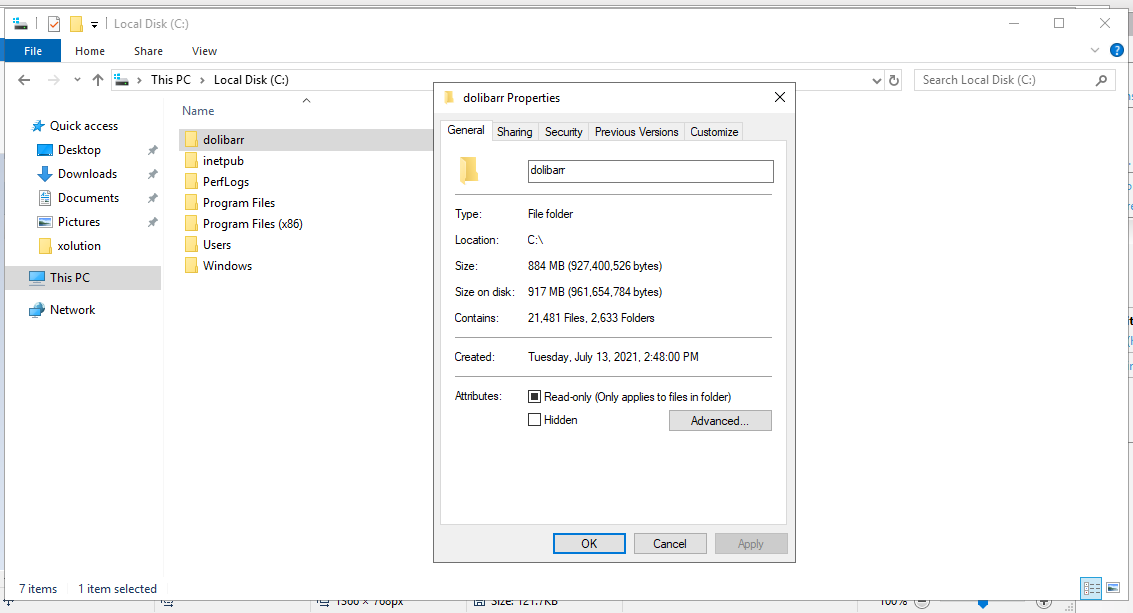Image resolution: width=1133 pixels, height=613 pixels.
Task: Close the dolibarr Properties dialog
Action: [x=780, y=97]
